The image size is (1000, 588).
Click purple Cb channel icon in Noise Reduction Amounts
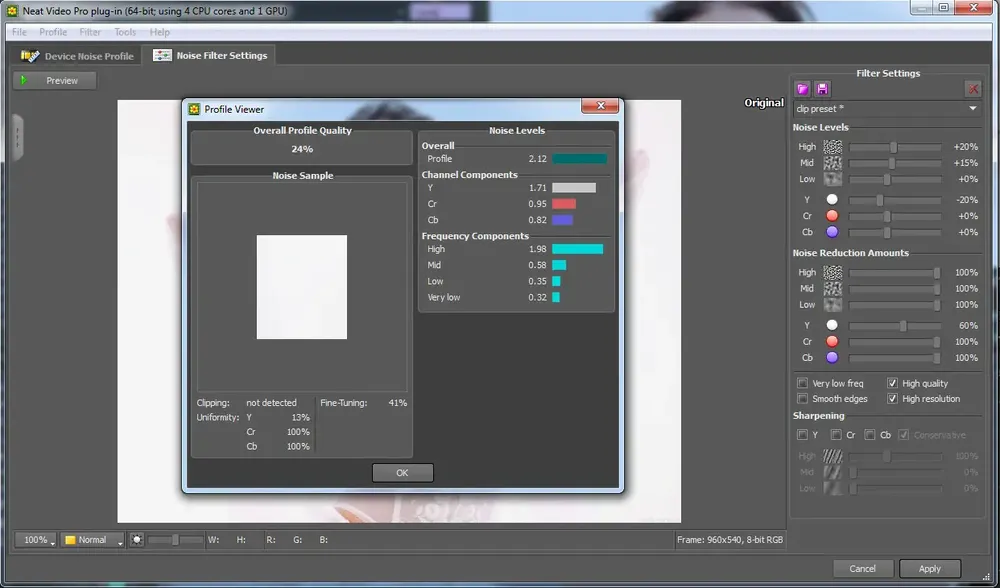pos(832,358)
